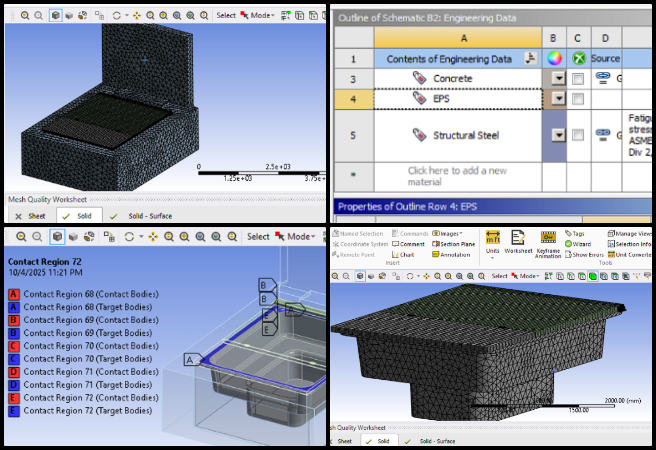Image resolution: width=656 pixels, height=450 pixels.
Task: Open the Keyframe Animation tool
Action: click(x=548, y=242)
